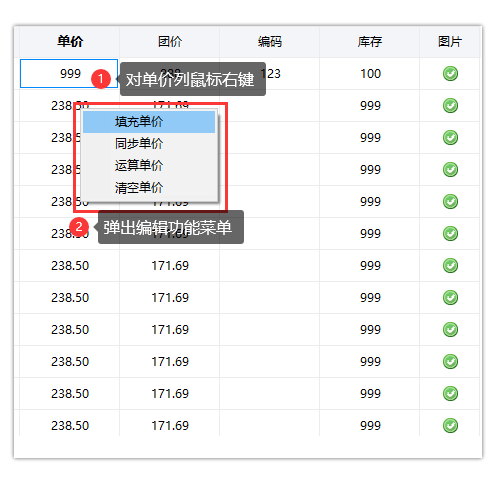Choose 清空单价 in the popup menu
This screenshot has width=495, height=483.
pos(149,187)
